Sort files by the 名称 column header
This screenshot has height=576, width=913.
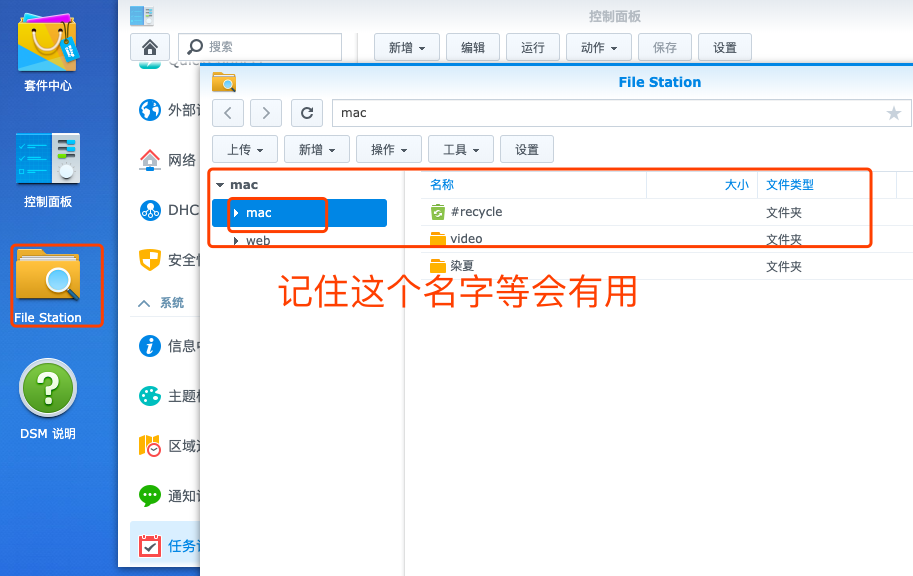pos(442,185)
